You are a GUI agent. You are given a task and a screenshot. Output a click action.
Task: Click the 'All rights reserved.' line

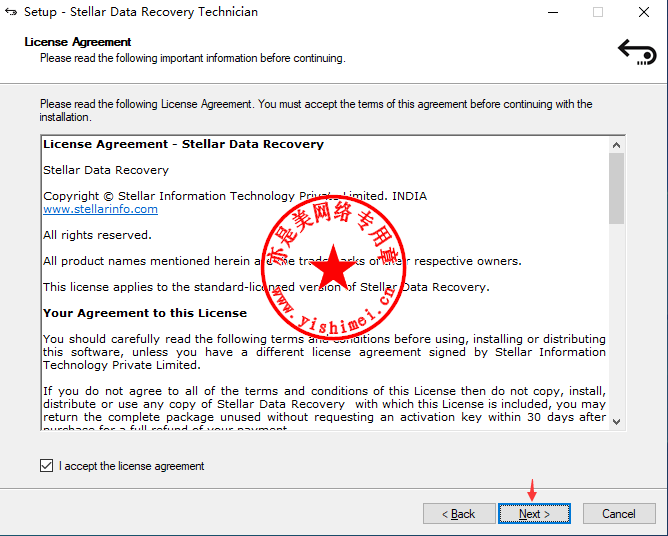click(x=97, y=235)
